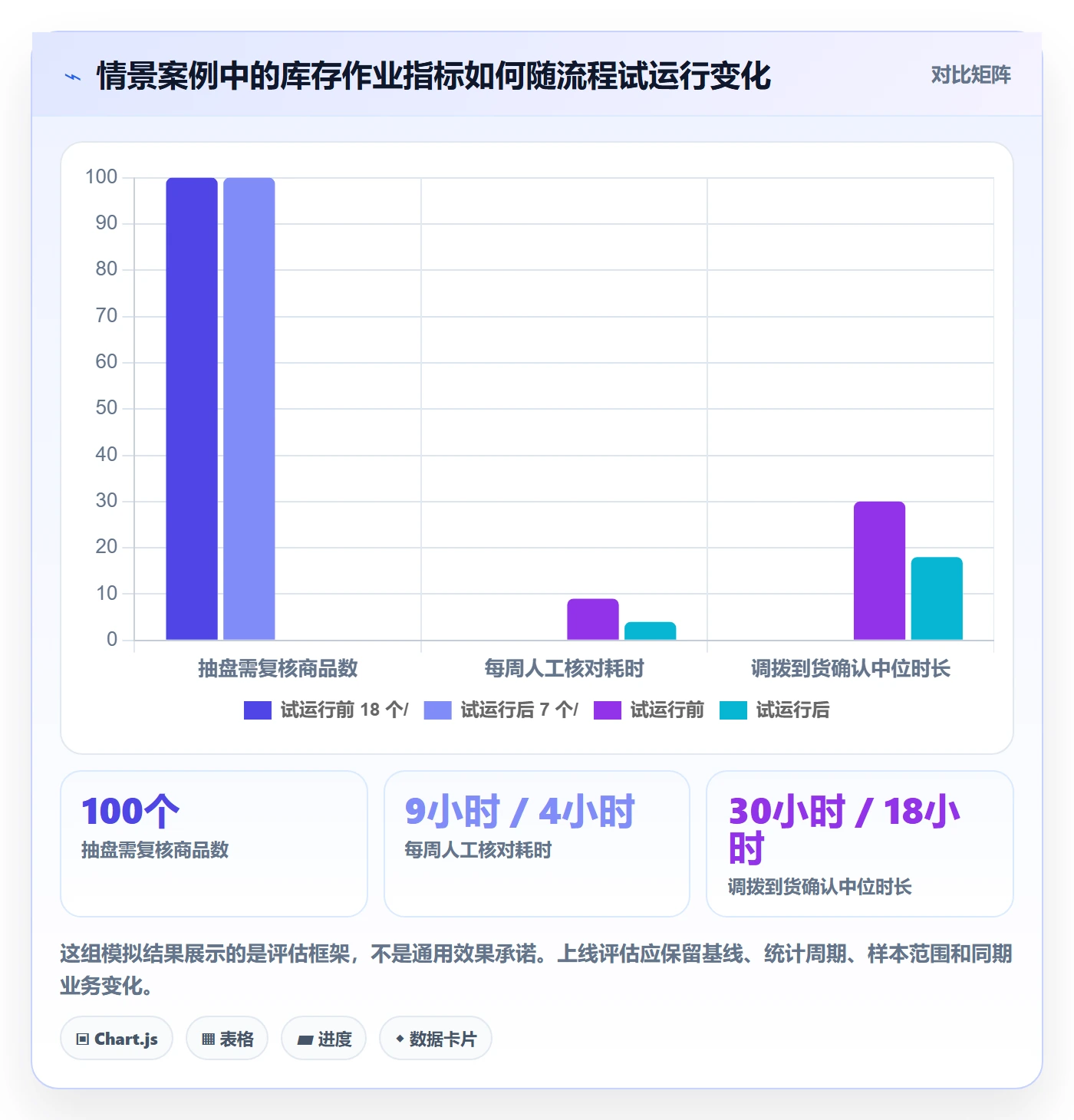Click the purple 每周人工核对耗时 bar
This screenshot has width=1074, height=1120.
[593, 619]
